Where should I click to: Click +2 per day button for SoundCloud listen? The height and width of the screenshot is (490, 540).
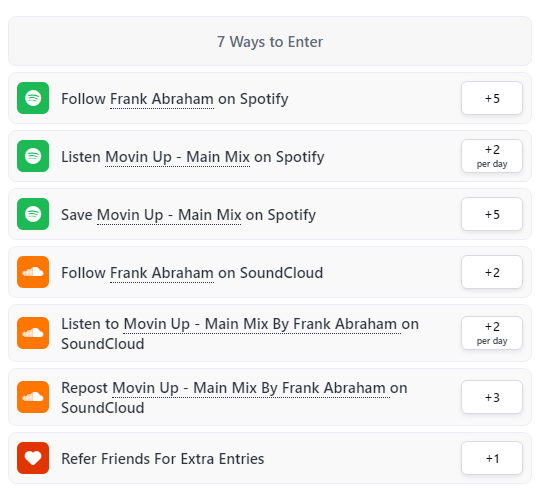pos(492,333)
